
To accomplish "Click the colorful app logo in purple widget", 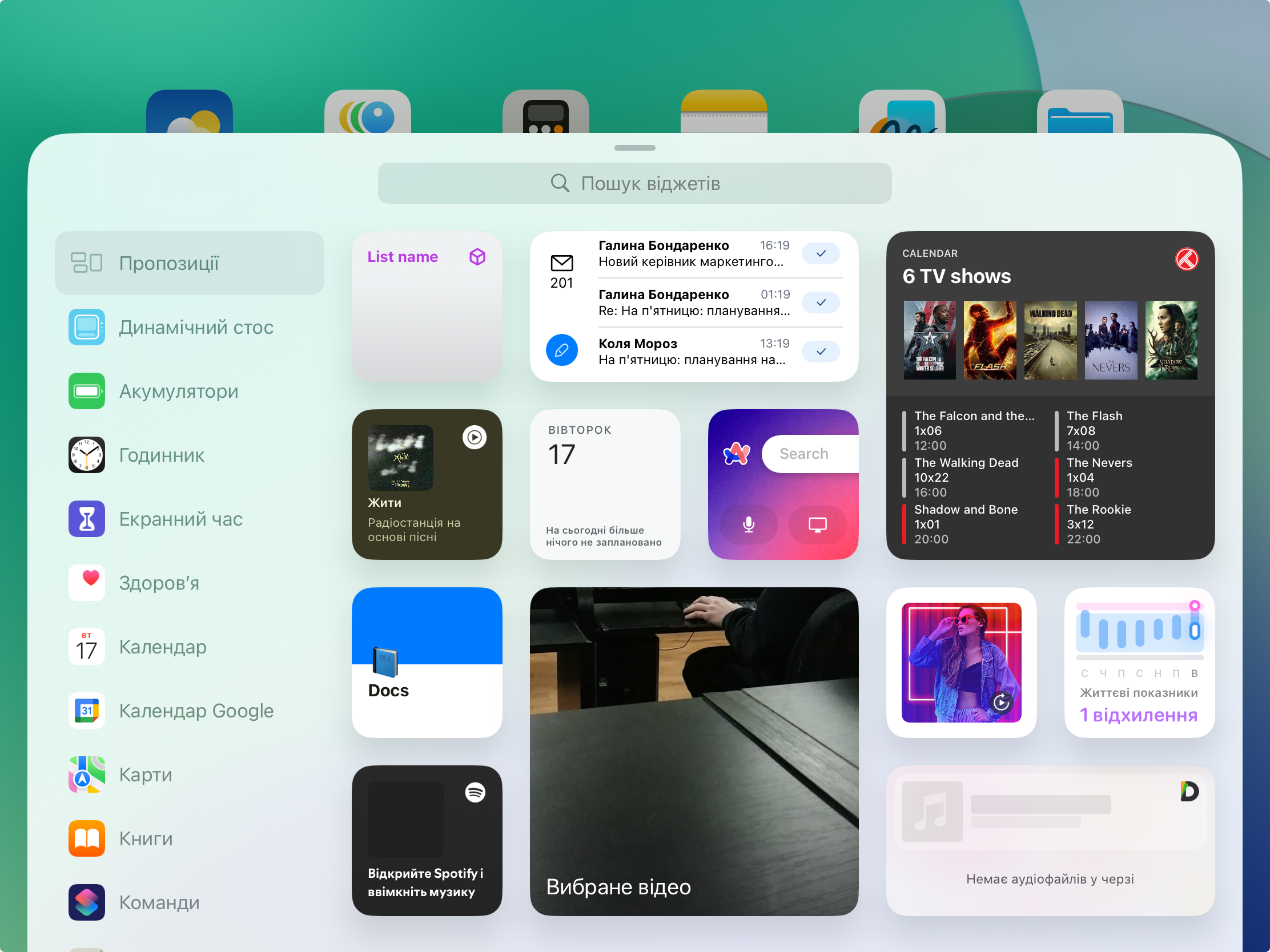I will tap(737, 454).
